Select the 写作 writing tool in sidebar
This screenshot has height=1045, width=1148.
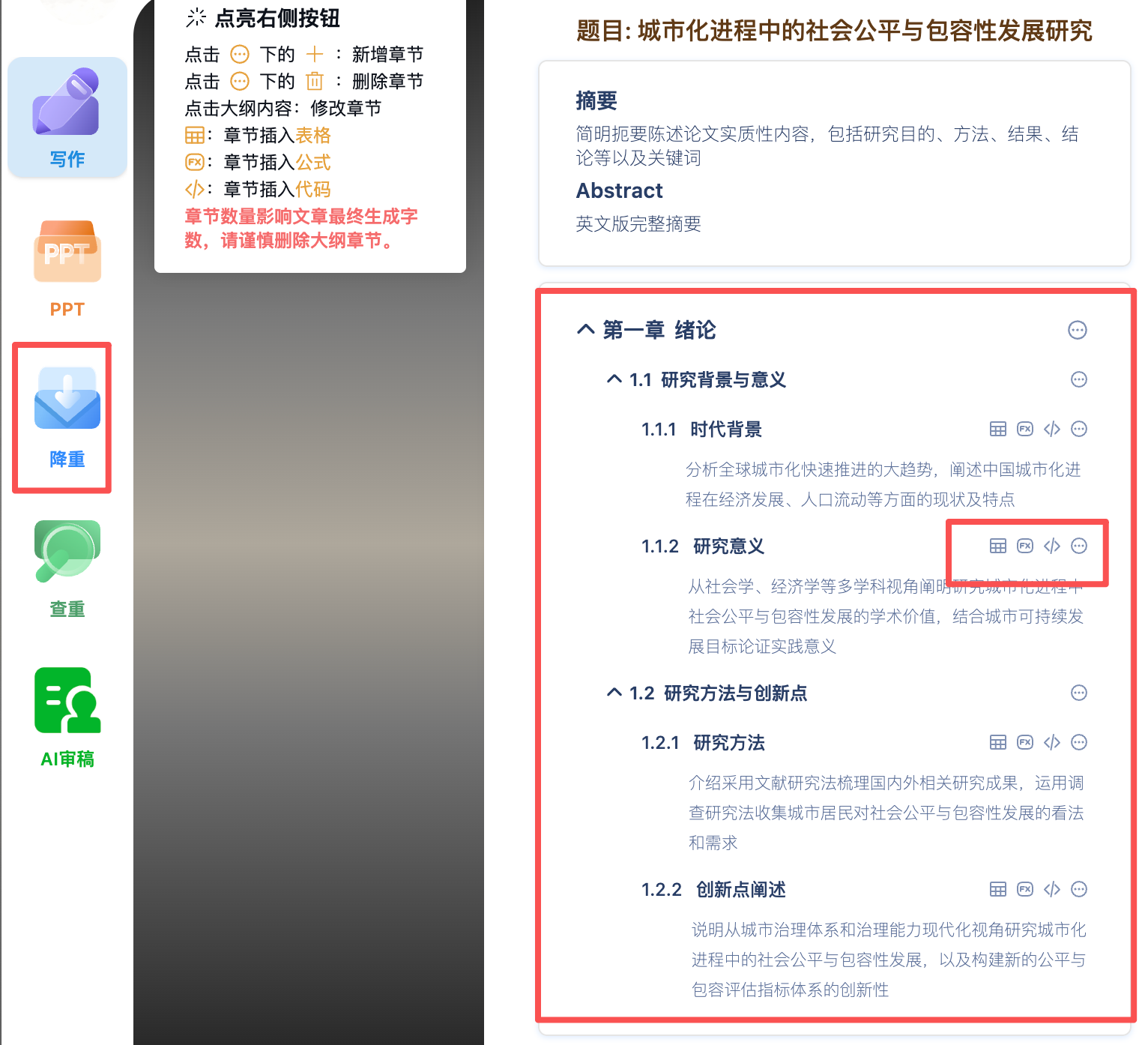click(66, 116)
